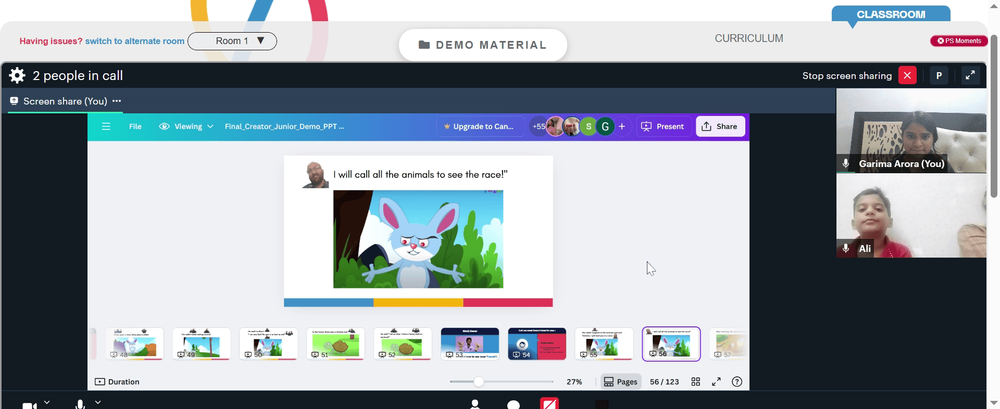Screen dimensions: 1000x409
Task: Expand camera options chevron
Action: (x=47, y=402)
